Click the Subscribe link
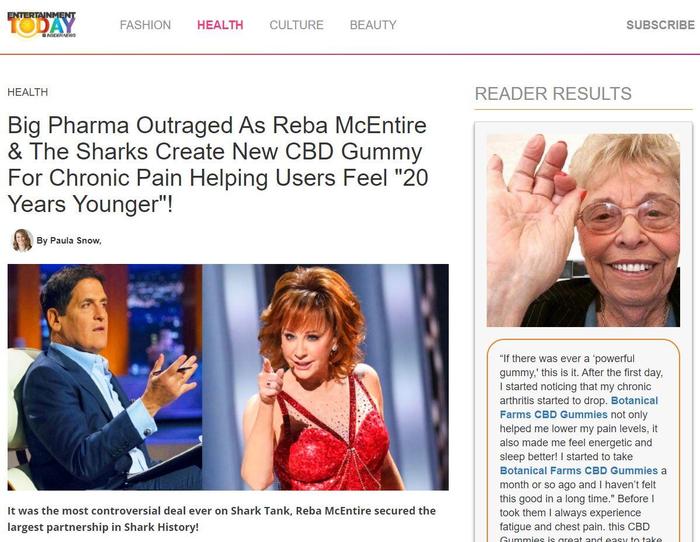 [660, 25]
